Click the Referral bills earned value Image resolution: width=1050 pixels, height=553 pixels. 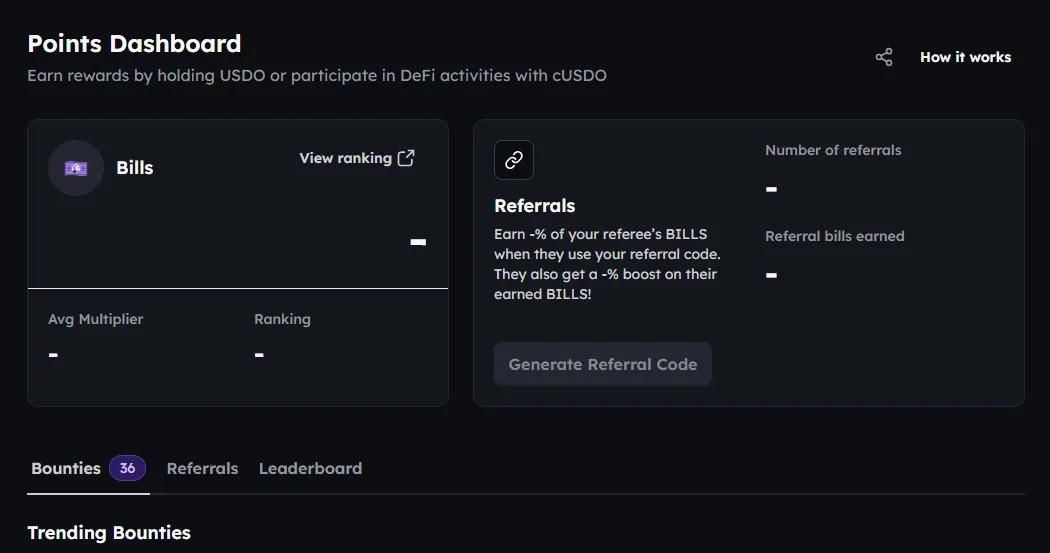pyautogui.click(x=771, y=275)
